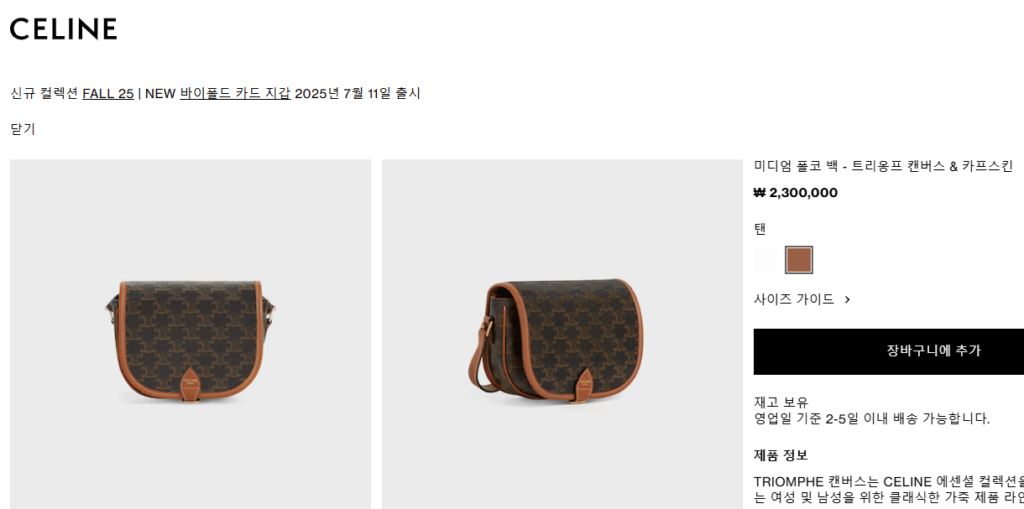The width and height of the screenshot is (1024, 509).
Task: View the front-facing bag product image
Action: click(x=190, y=334)
